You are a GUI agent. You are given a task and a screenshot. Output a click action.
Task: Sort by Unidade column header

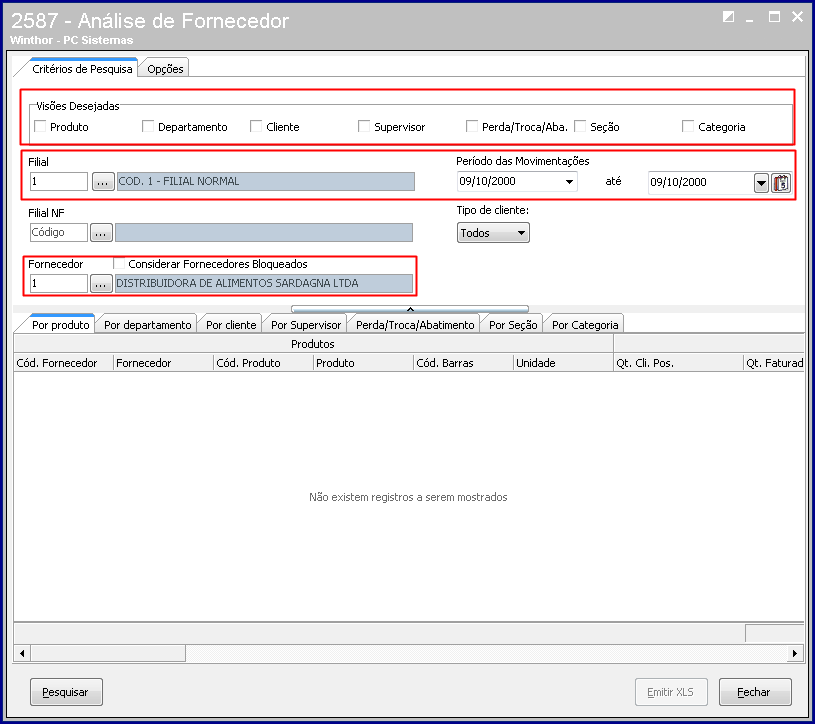[563, 363]
